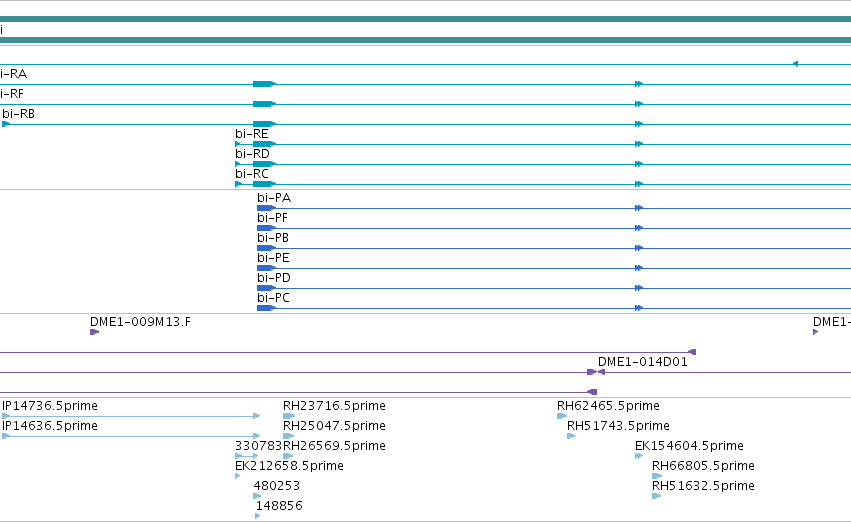Click the RH25047.5prime EST label
851x522 pixels.
334,426
